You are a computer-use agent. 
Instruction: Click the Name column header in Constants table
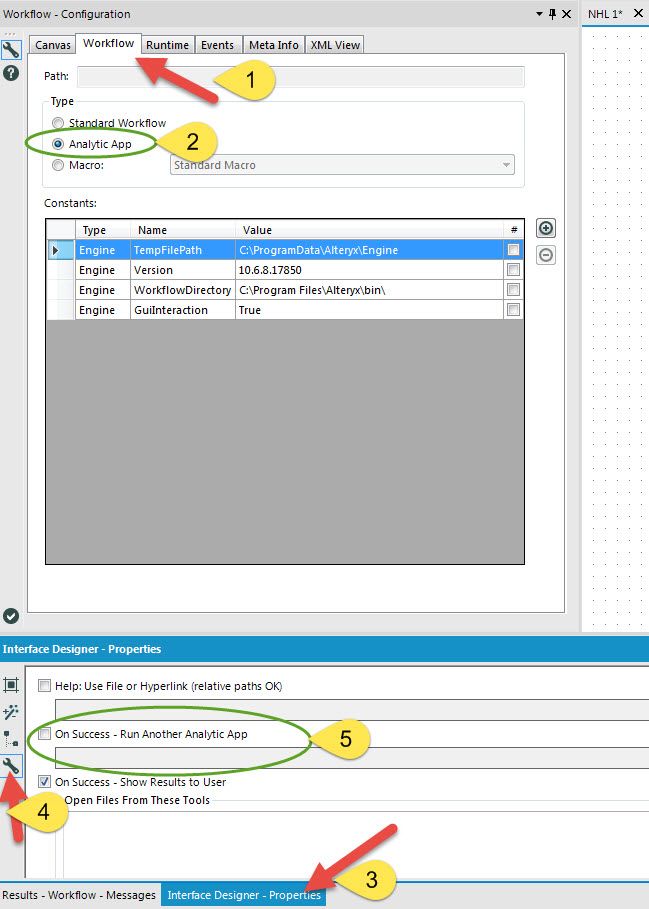(183, 230)
